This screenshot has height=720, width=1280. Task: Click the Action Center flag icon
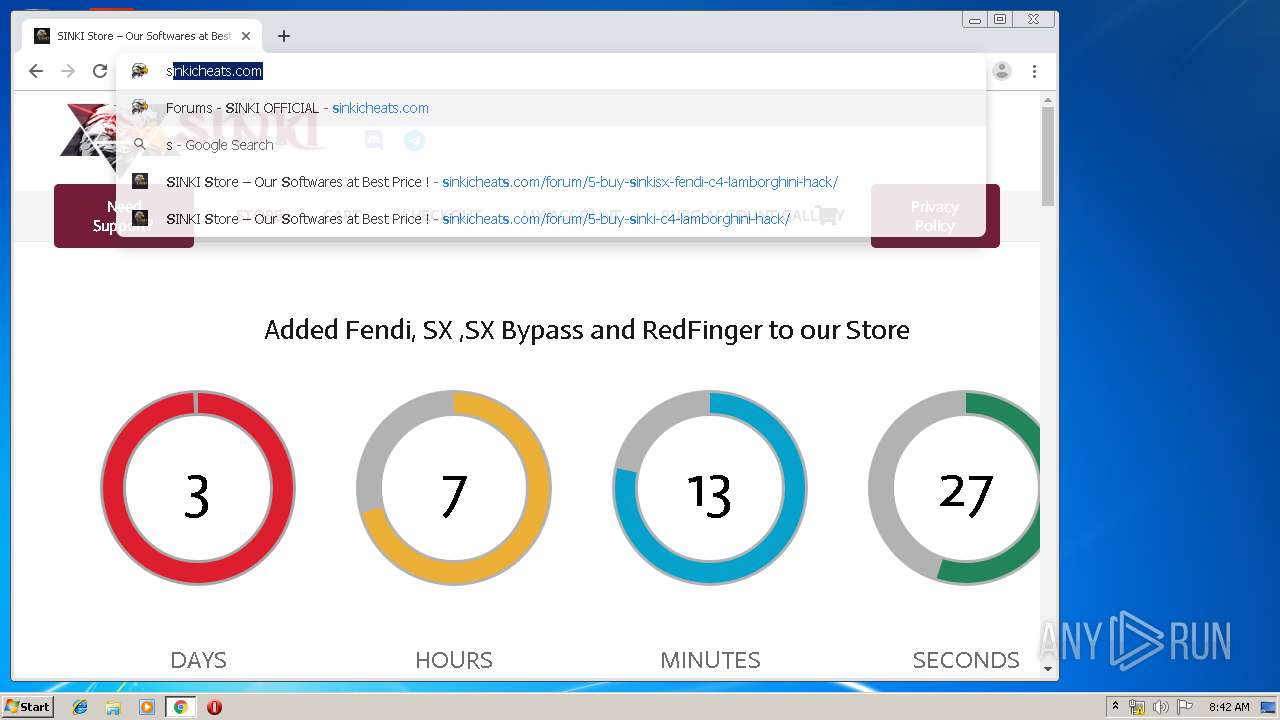click(1185, 707)
